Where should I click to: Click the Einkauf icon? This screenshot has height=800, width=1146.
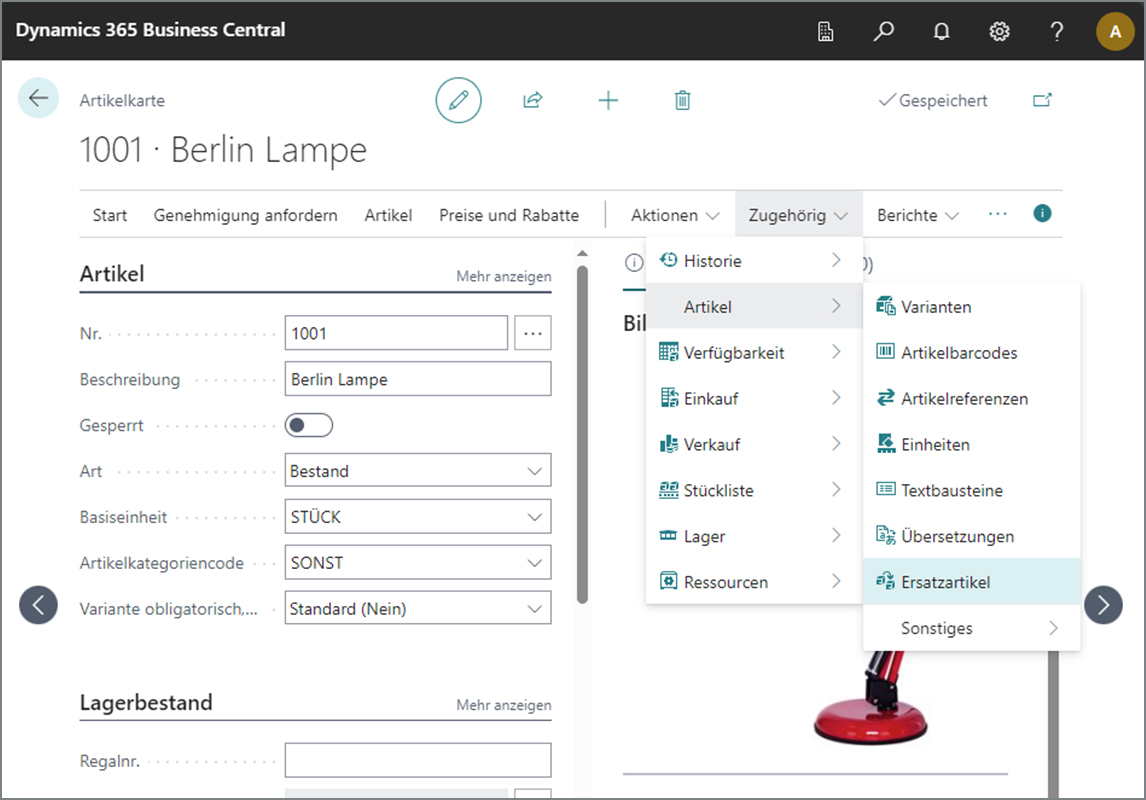(668, 398)
